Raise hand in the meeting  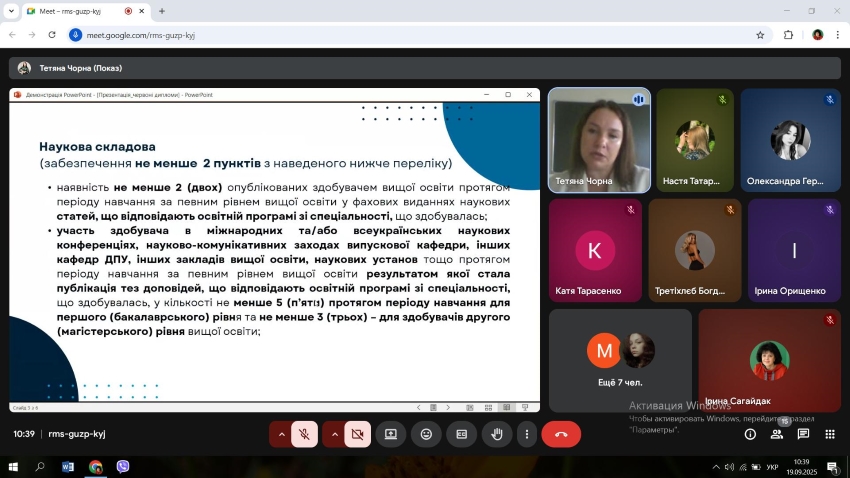pyautogui.click(x=496, y=434)
